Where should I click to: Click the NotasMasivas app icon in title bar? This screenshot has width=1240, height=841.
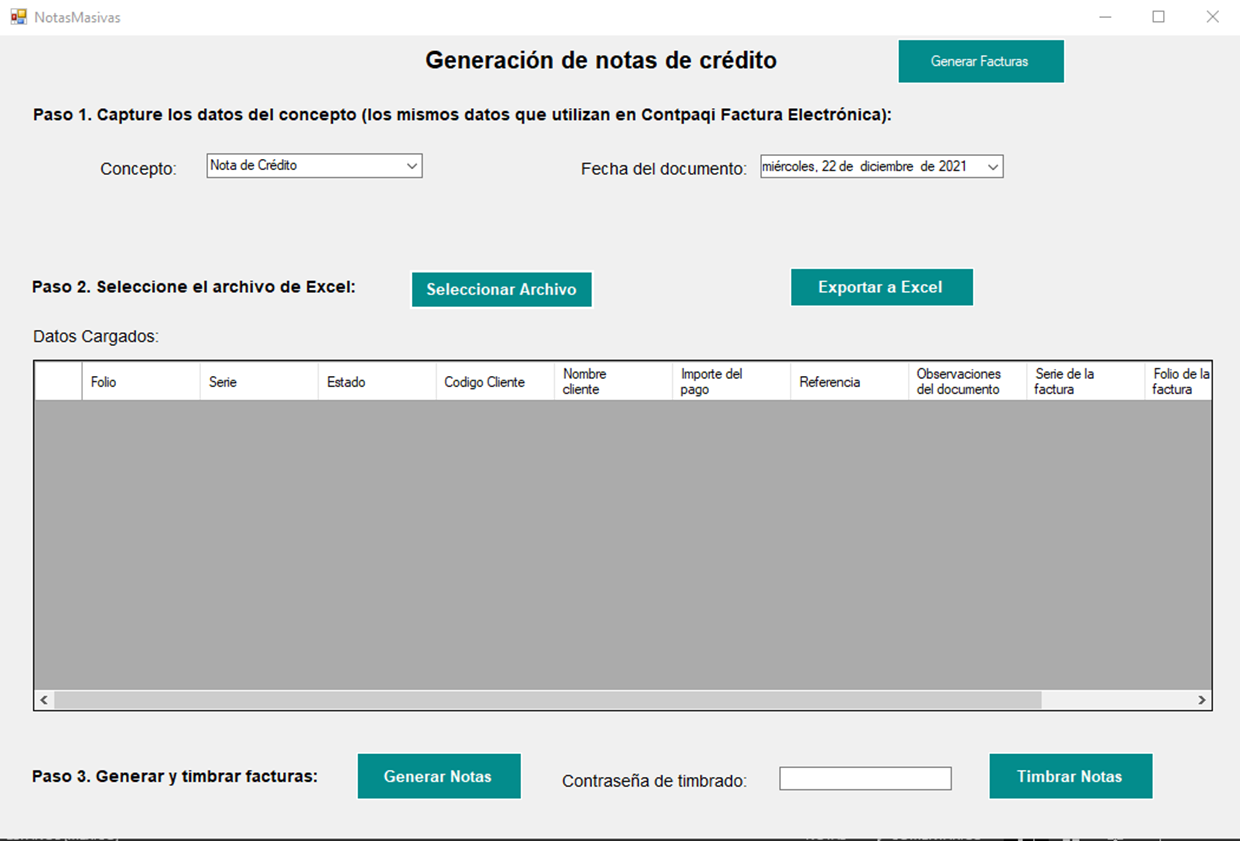click(x=18, y=17)
